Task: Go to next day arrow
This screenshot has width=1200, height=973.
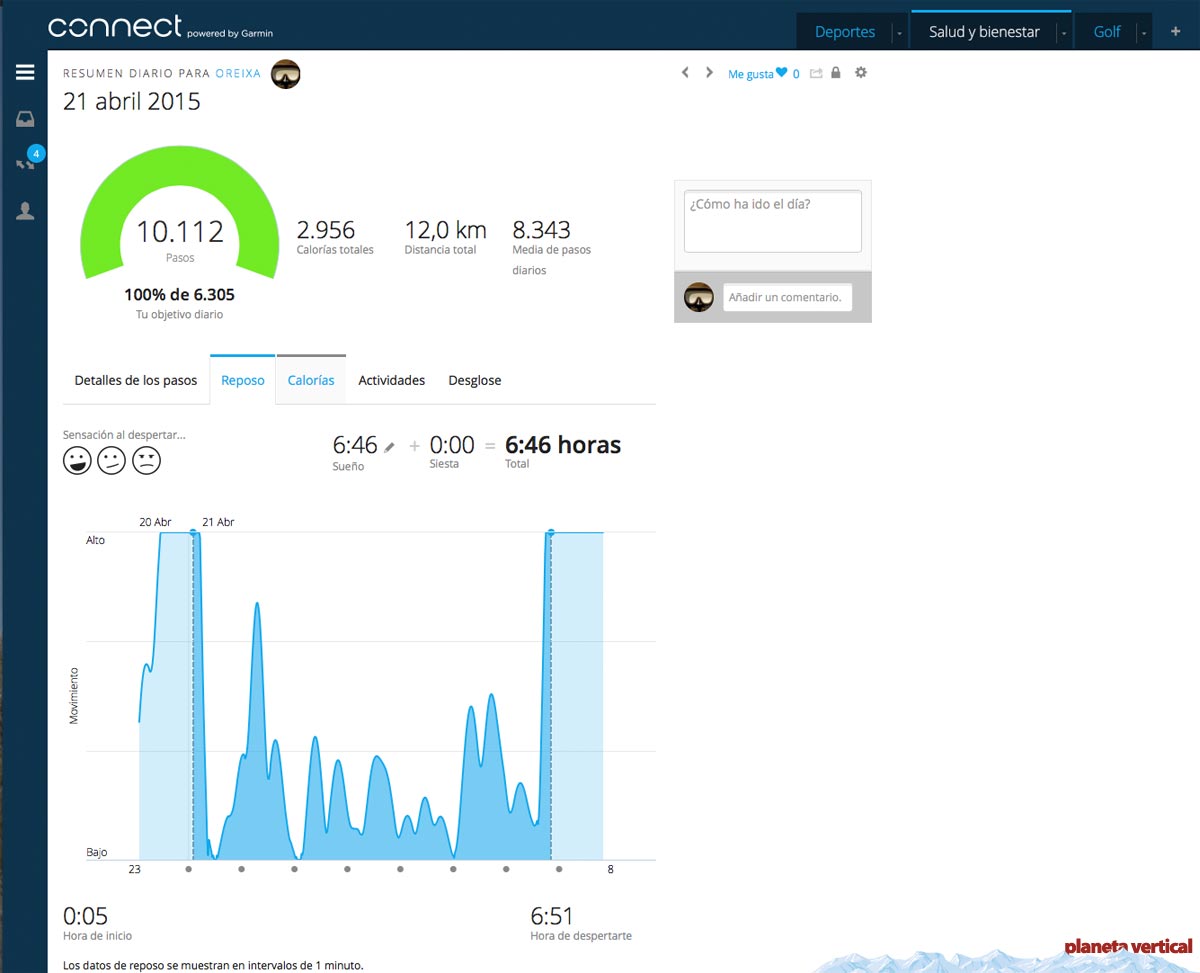Action: (709, 73)
